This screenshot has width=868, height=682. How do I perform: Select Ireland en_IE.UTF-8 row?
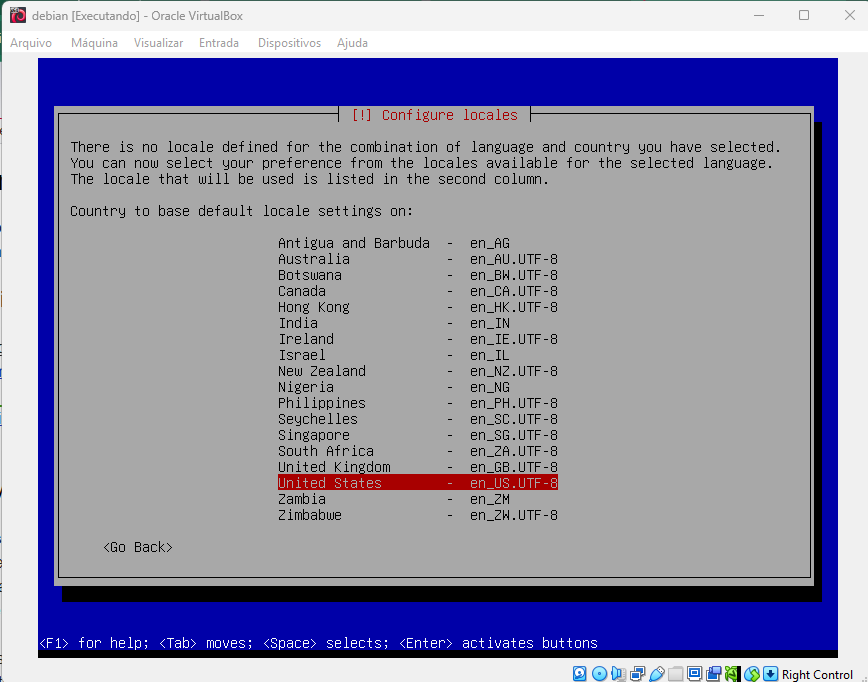[x=417, y=339]
